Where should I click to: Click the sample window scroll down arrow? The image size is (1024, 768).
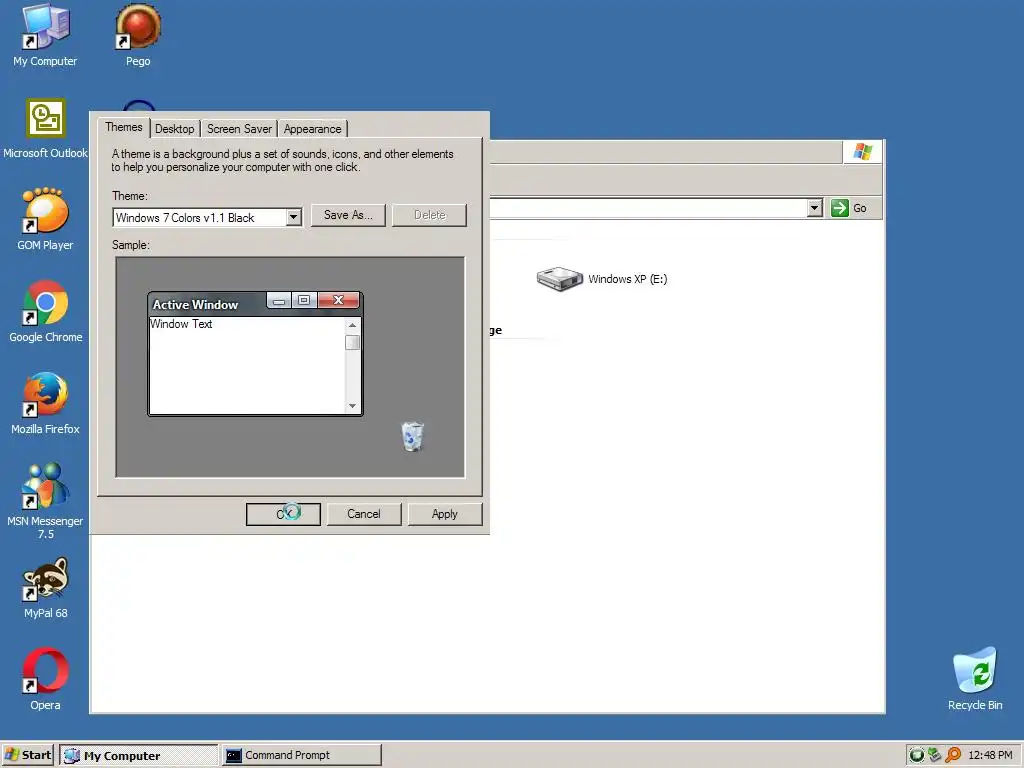tap(353, 406)
